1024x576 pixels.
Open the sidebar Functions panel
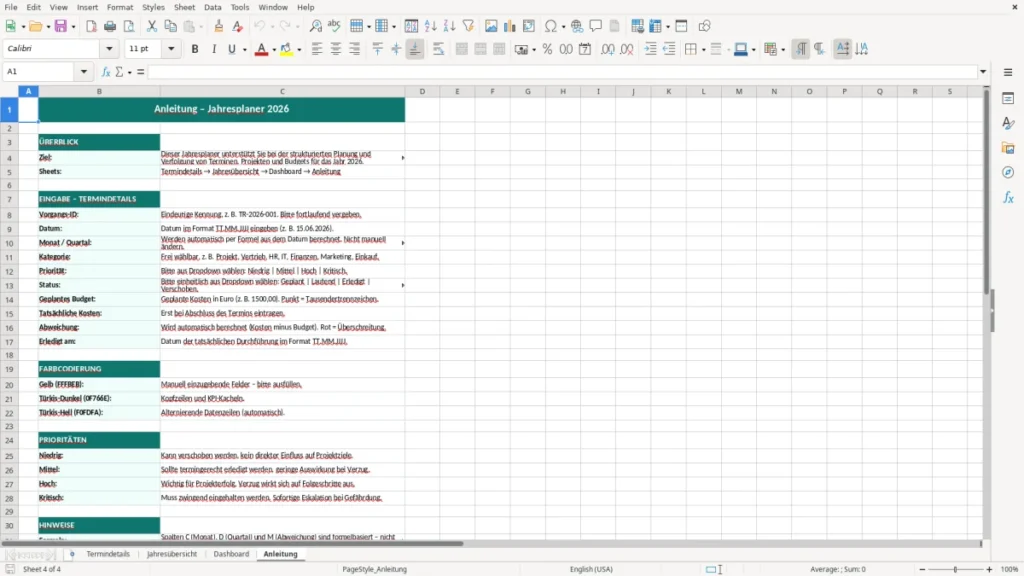click(1008, 197)
